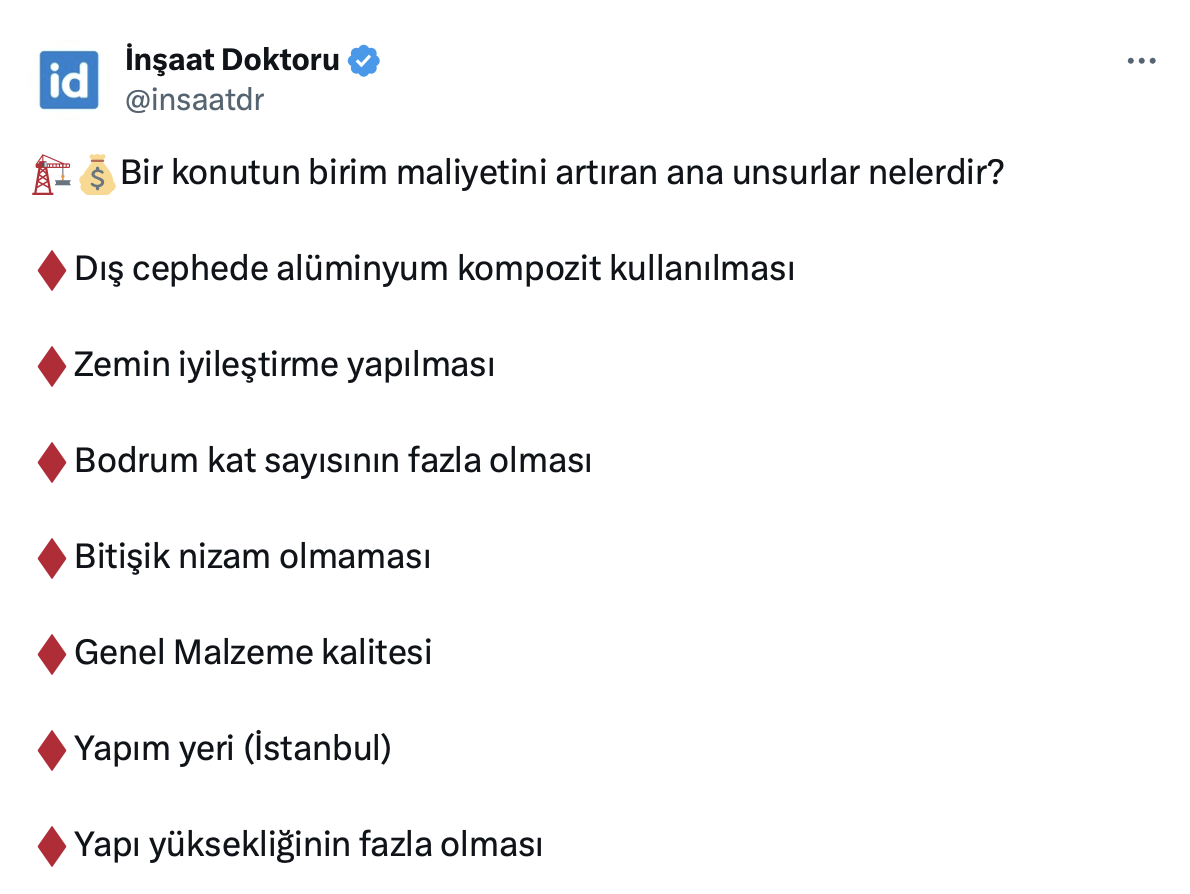Image resolution: width=1190 pixels, height=894 pixels.
Task: Click the Zemin iyileştirme yapılması text
Action: point(284,366)
